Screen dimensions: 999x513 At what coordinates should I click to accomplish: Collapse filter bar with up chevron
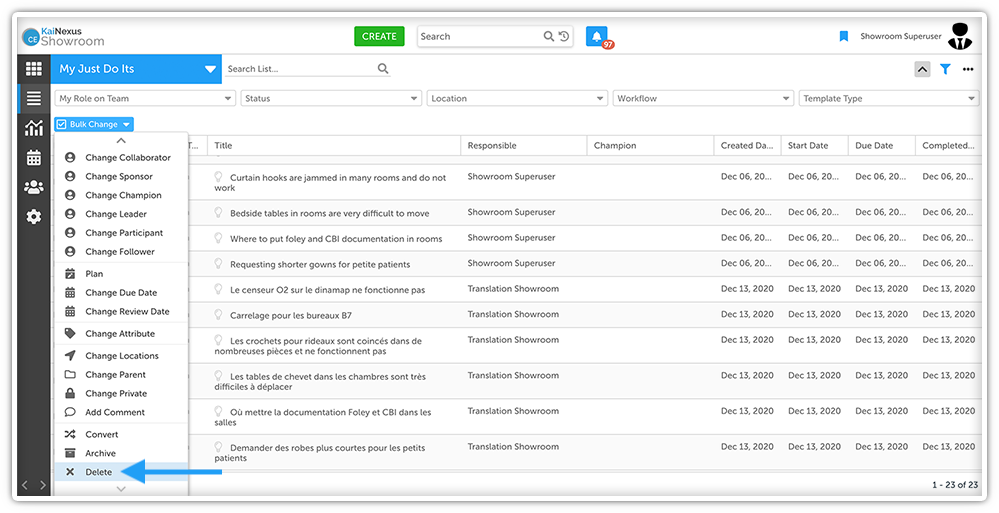click(x=922, y=69)
